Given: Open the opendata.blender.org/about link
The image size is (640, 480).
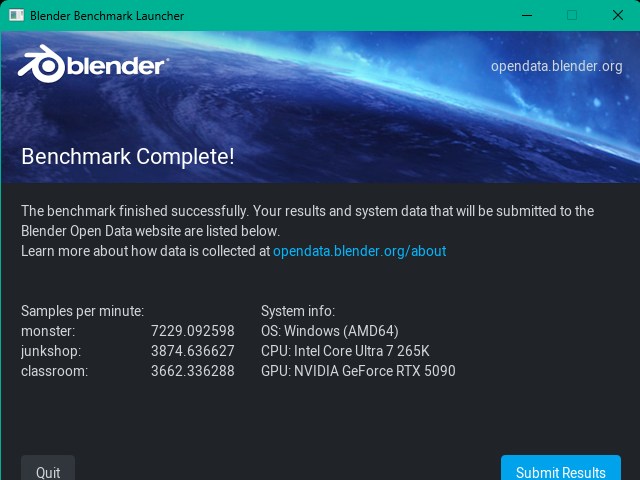Looking at the screenshot, I should (360, 251).
